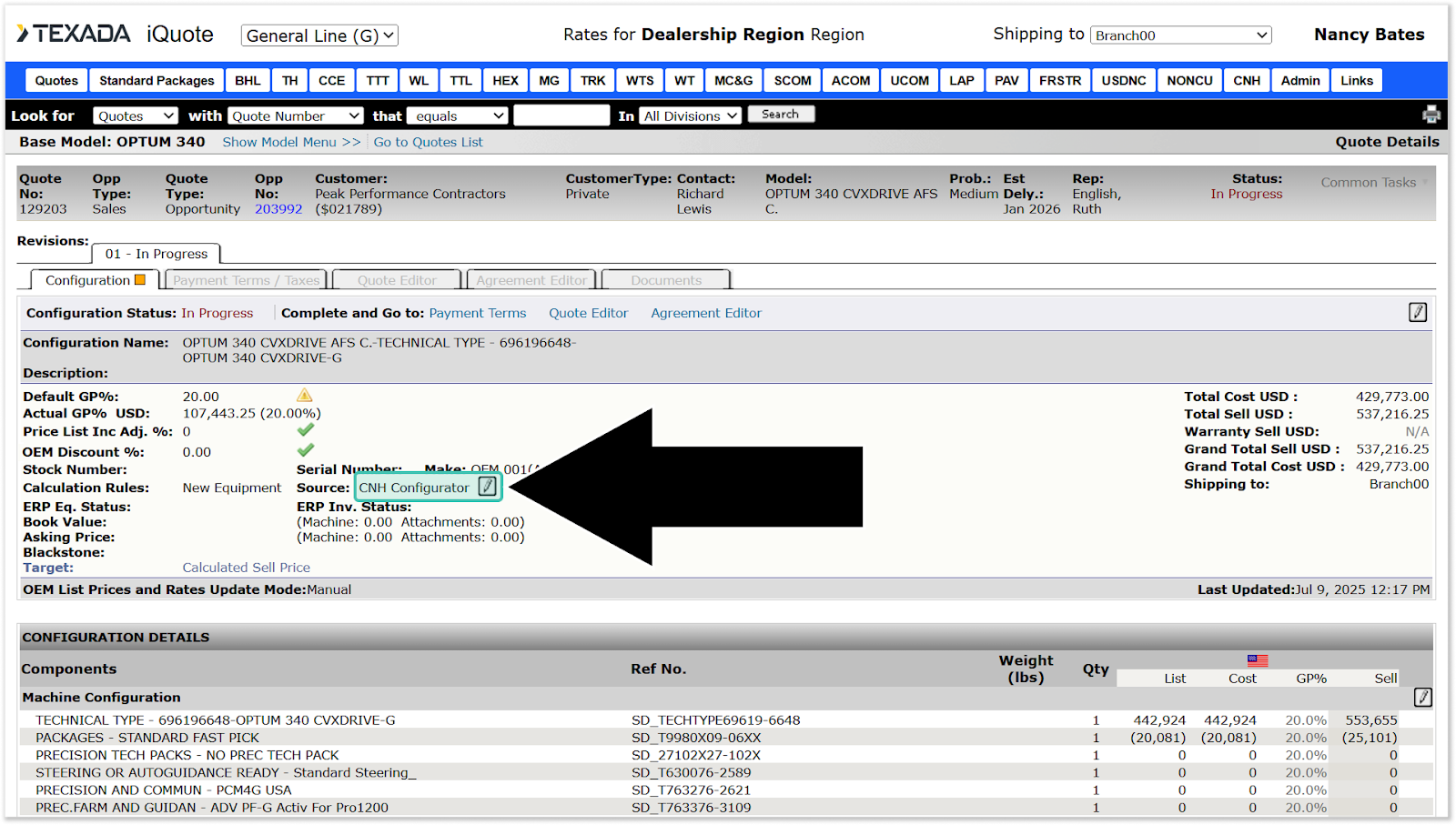Select the USDNC menu item
The height and width of the screenshot is (825, 1456).
(x=1124, y=80)
